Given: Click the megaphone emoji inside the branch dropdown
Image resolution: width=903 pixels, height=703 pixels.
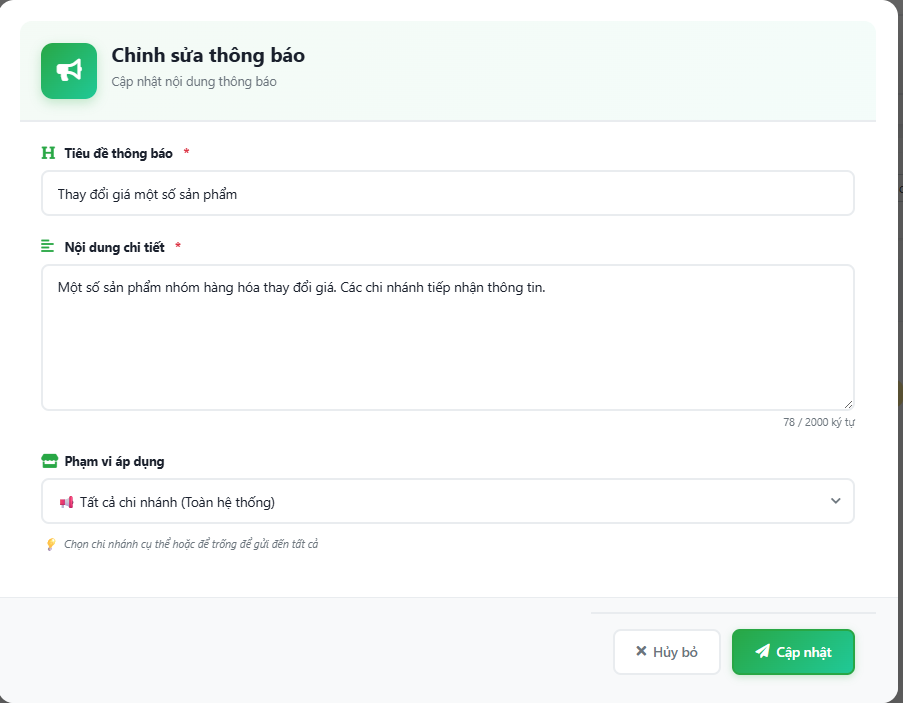Looking at the screenshot, I should 66,502.
